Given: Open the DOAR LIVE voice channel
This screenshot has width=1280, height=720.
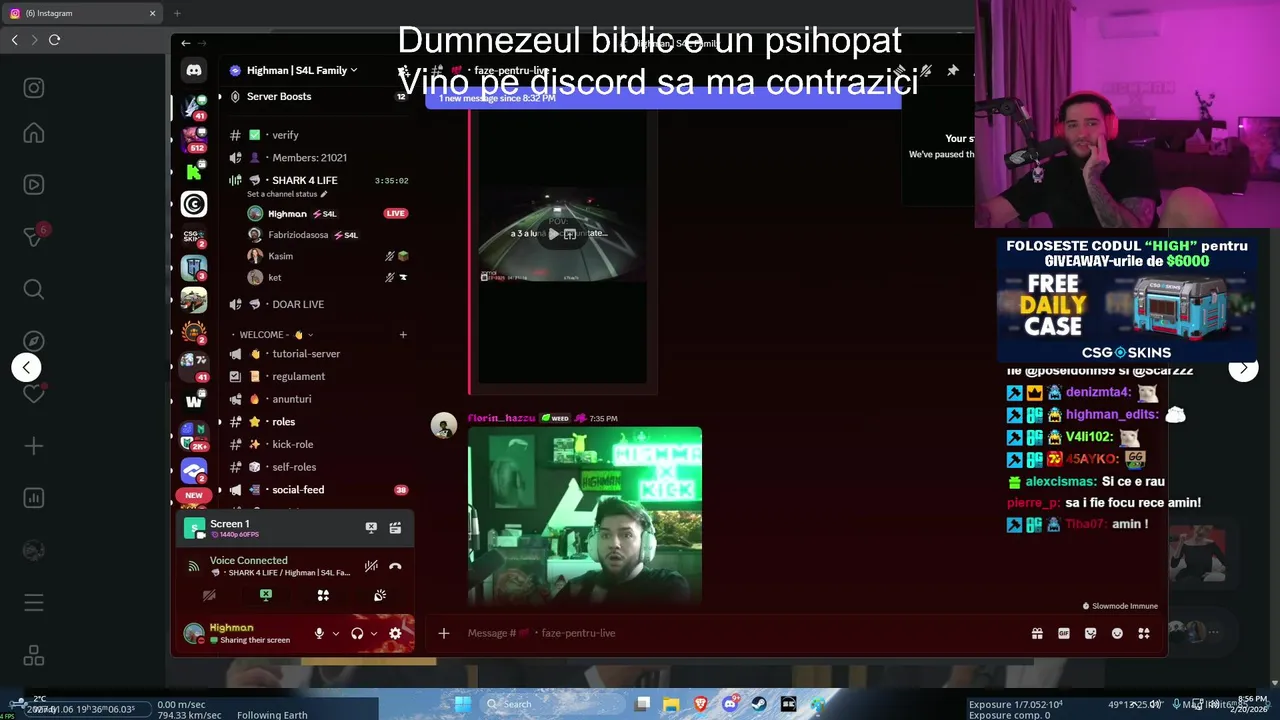Looking at the screenshot, I should (x=318, y=304).
